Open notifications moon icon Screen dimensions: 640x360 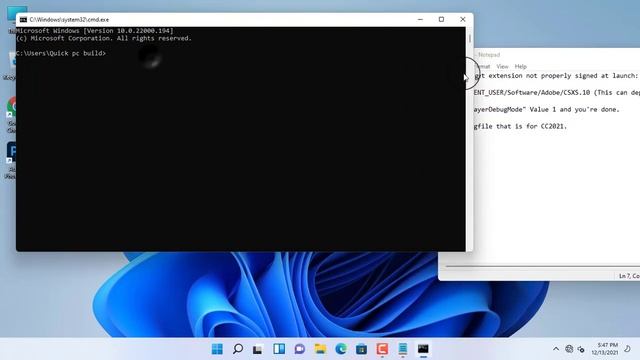click(627, 349)
